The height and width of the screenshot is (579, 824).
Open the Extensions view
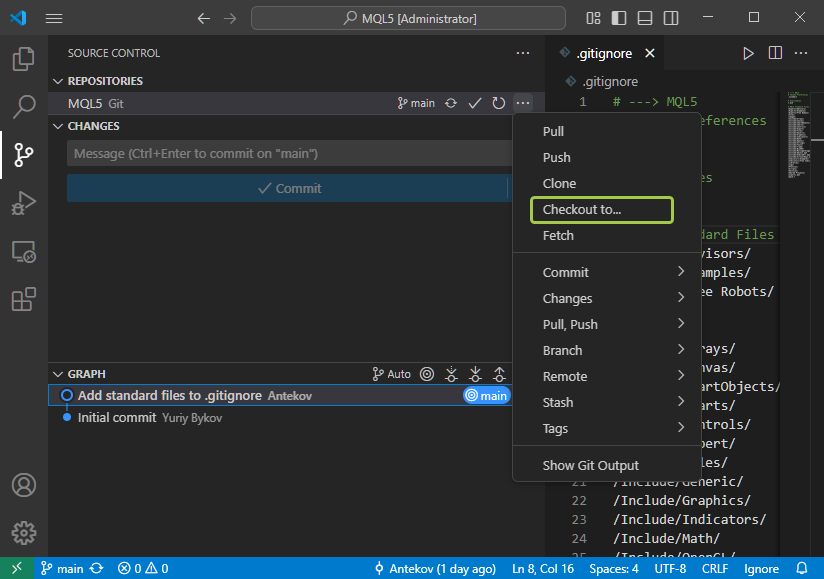[24, 299]
